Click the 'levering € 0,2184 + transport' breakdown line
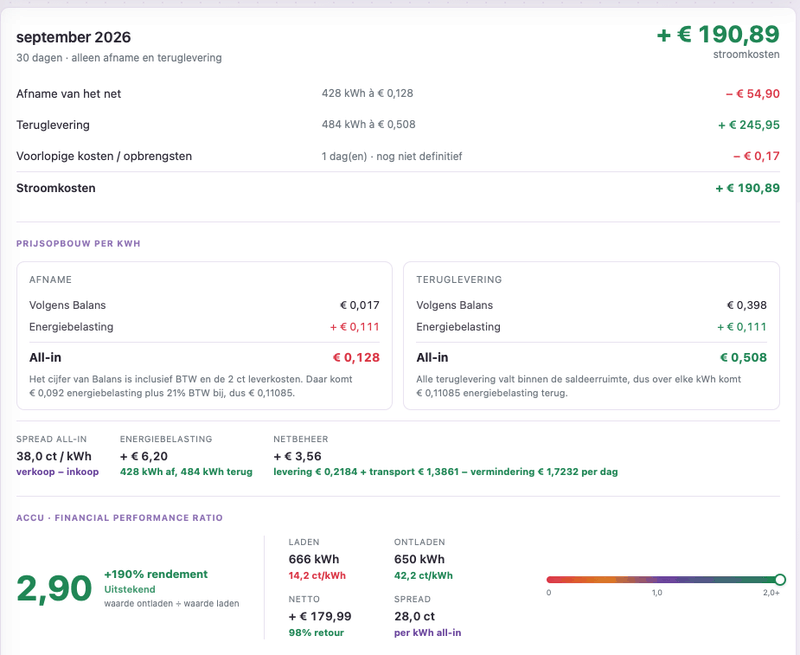Viewport: 800px width, 655px height. point(445,472)
